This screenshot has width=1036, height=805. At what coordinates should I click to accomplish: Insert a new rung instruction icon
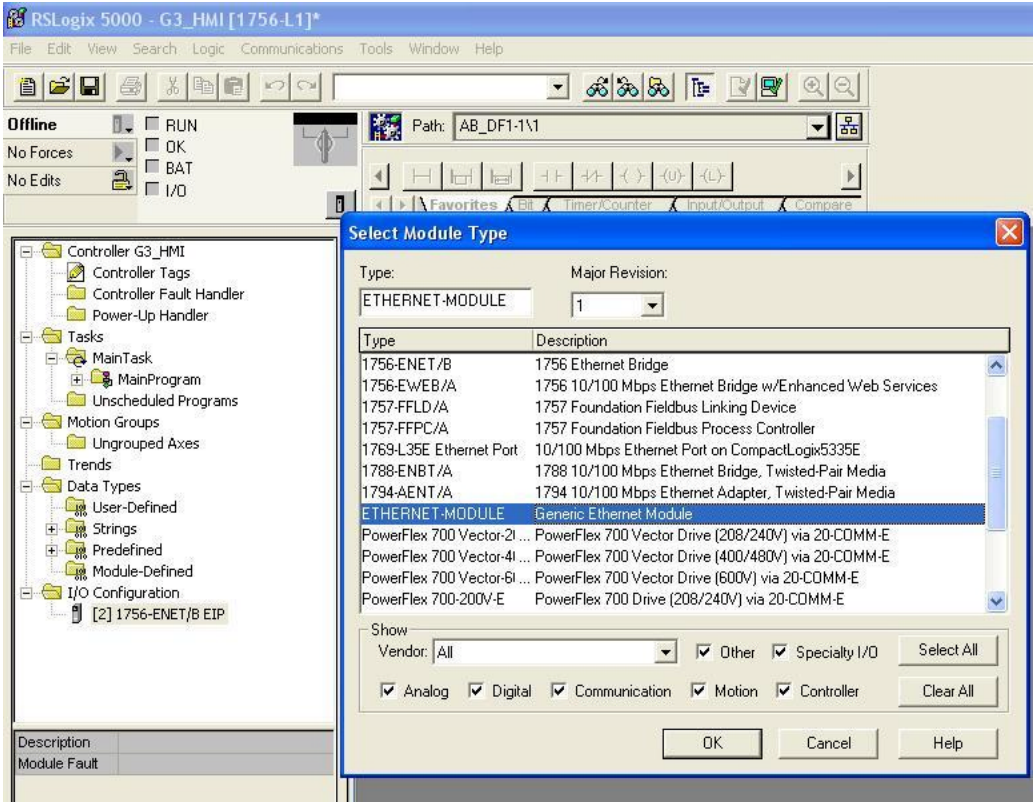coord(420,176)
